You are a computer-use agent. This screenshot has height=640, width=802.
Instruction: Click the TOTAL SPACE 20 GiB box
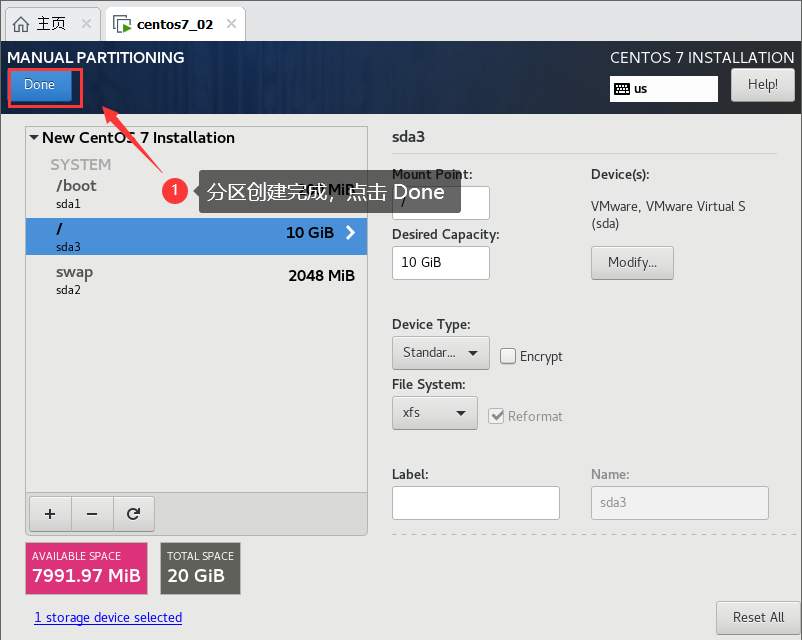(x=200, y=568)
